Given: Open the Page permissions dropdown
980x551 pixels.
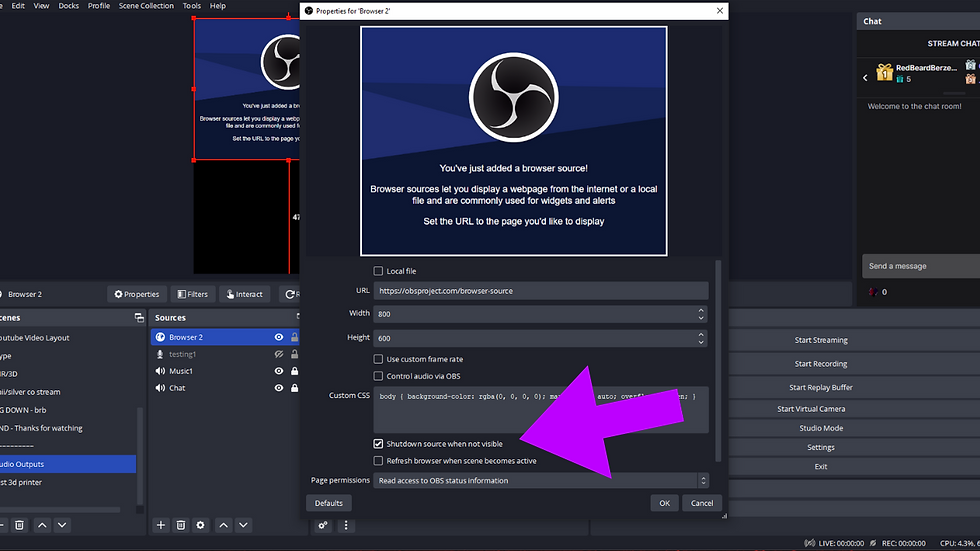Looking at the screenshot, I should 541,480.
